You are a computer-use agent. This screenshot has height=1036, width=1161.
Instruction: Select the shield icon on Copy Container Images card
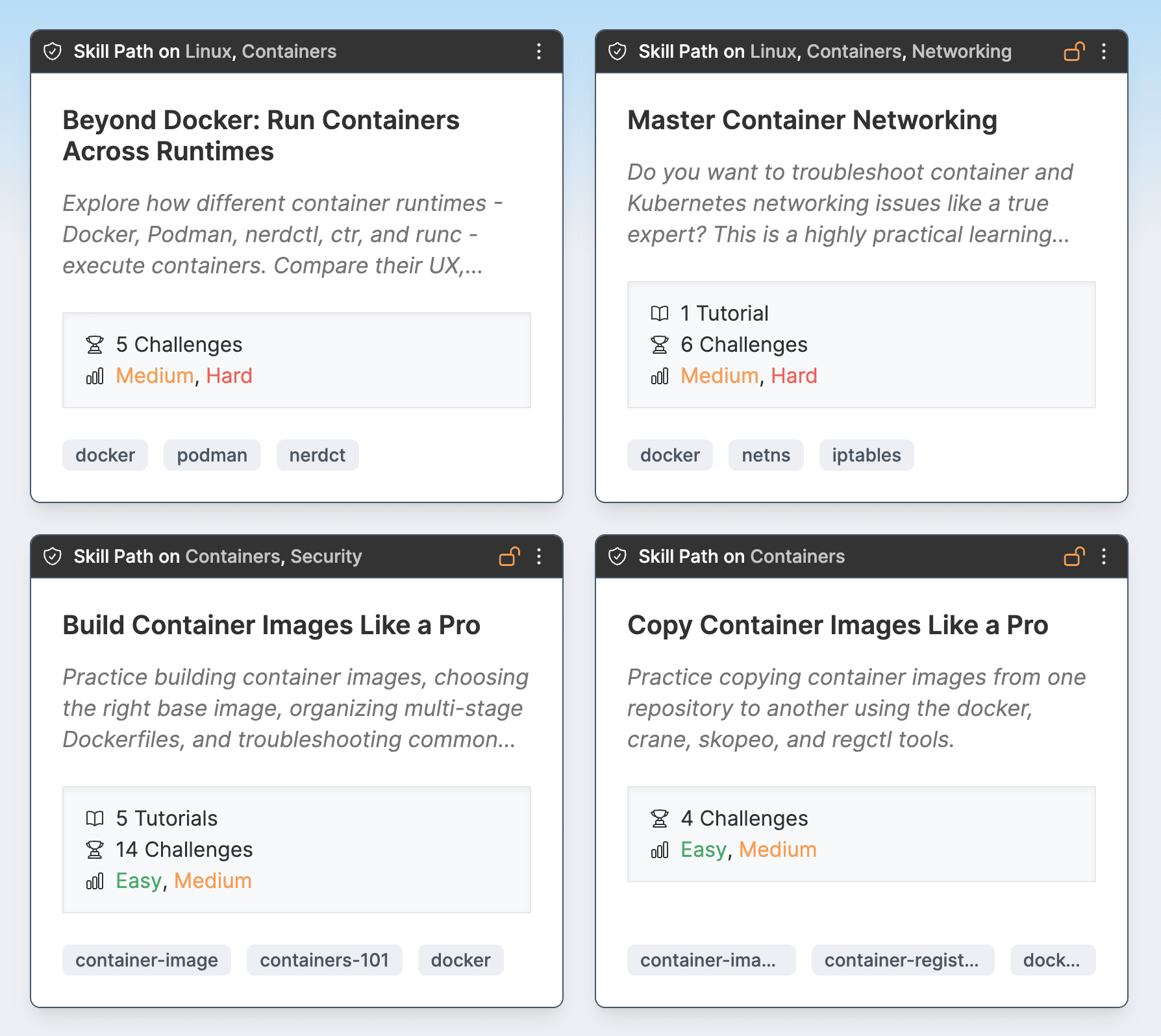[x=618, y=556]
